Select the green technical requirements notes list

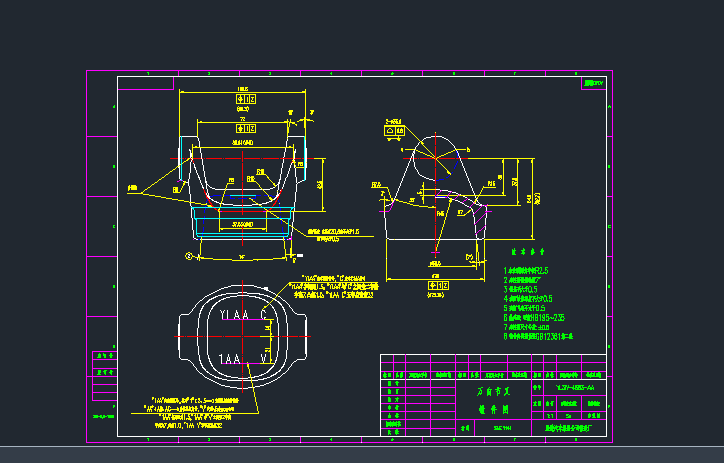[x=540, y=304]
